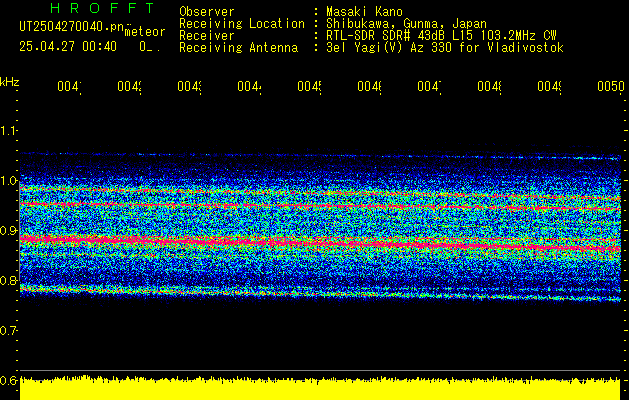Click the 0048 time axis marker
Image resolution: width=629 pixels, height=400 pixels.
(x=489, y=86)
